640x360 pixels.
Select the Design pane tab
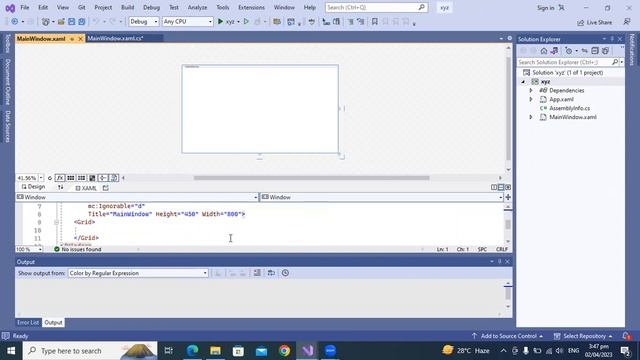(33, 187)
